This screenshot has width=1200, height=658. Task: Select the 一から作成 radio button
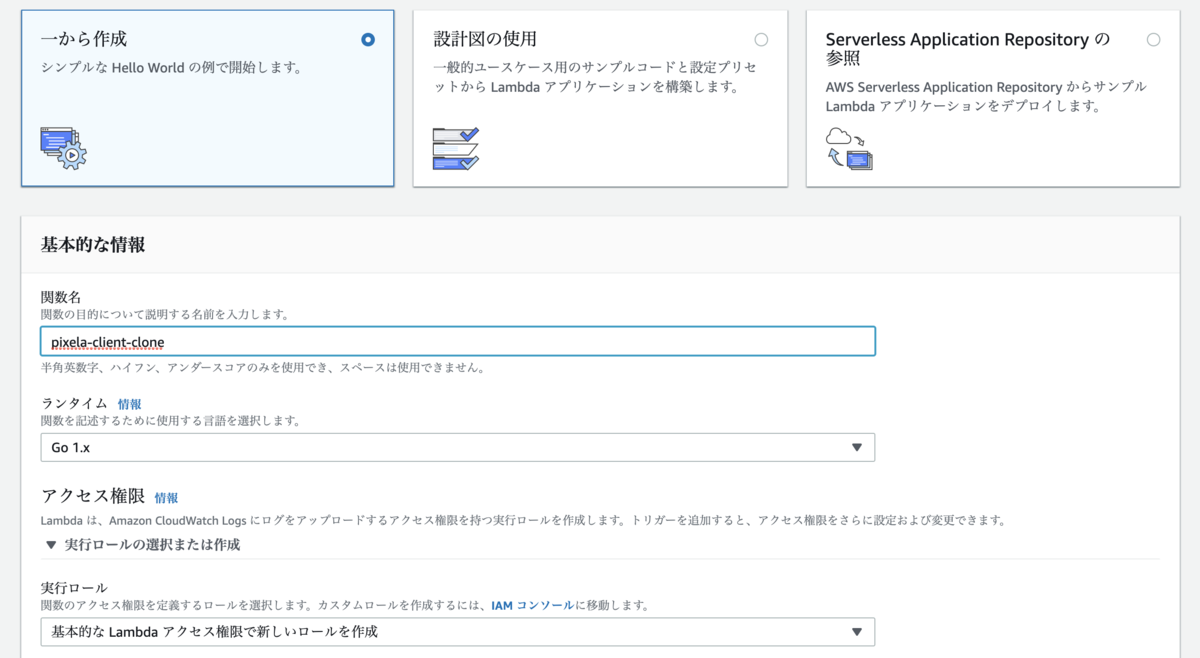click(x=367, y=40)
